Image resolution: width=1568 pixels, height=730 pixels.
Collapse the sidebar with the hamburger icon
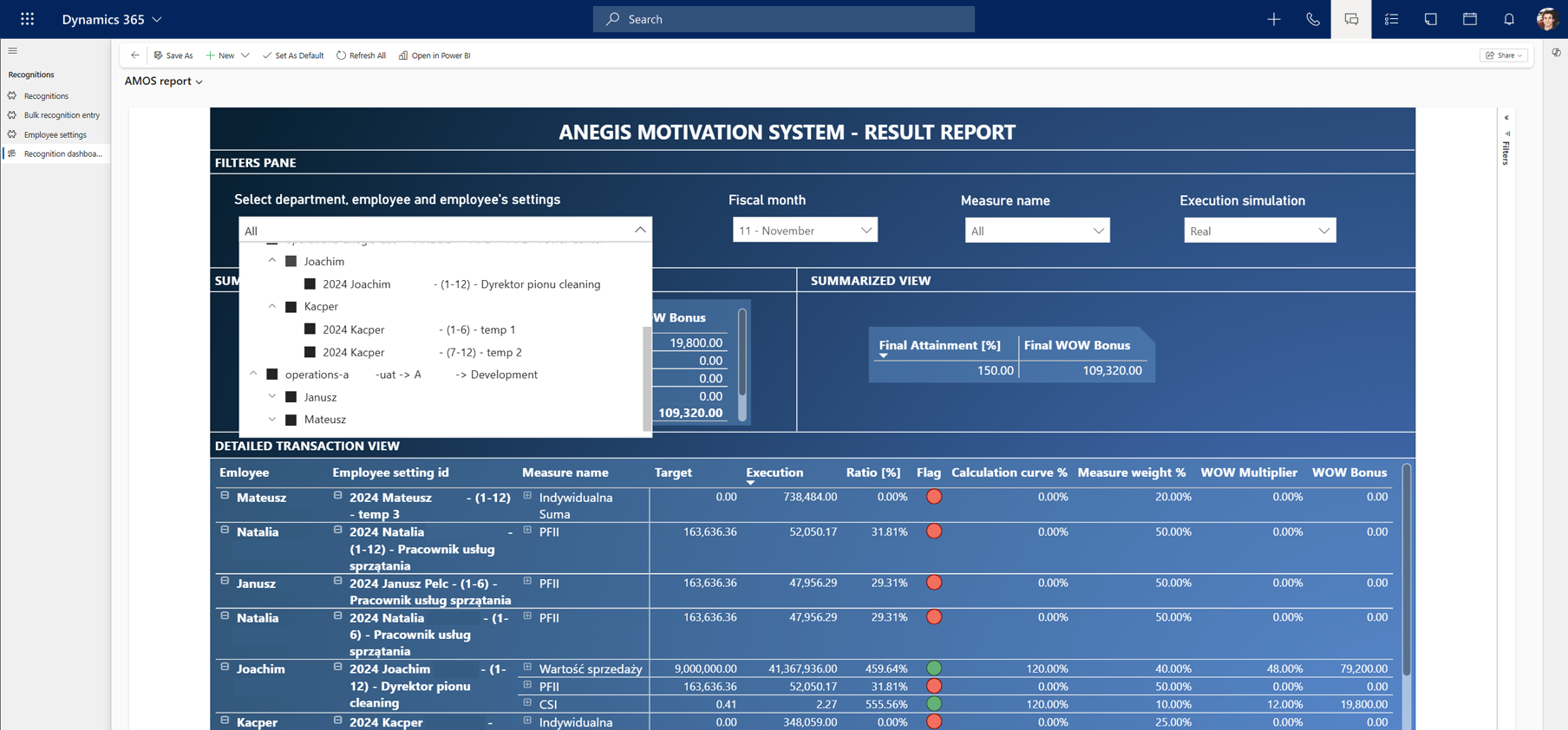pyautogui.click(x=13, y=51)
